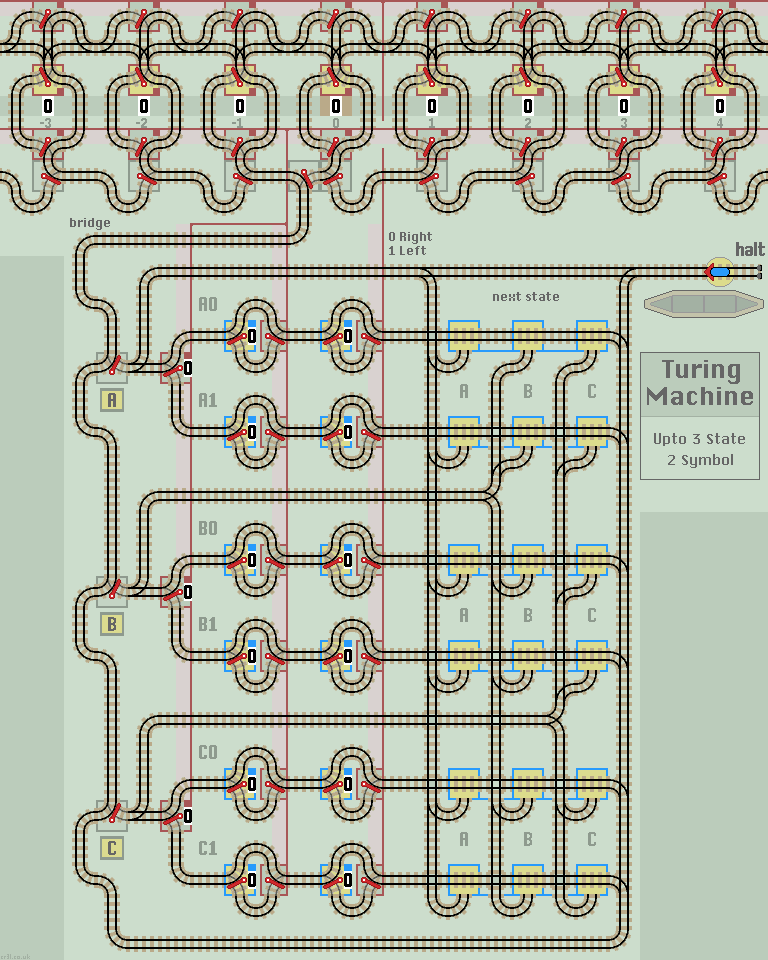
Task: Click the '0 Right' legend text
Action: pyautogui.click(x=410, y=236)
